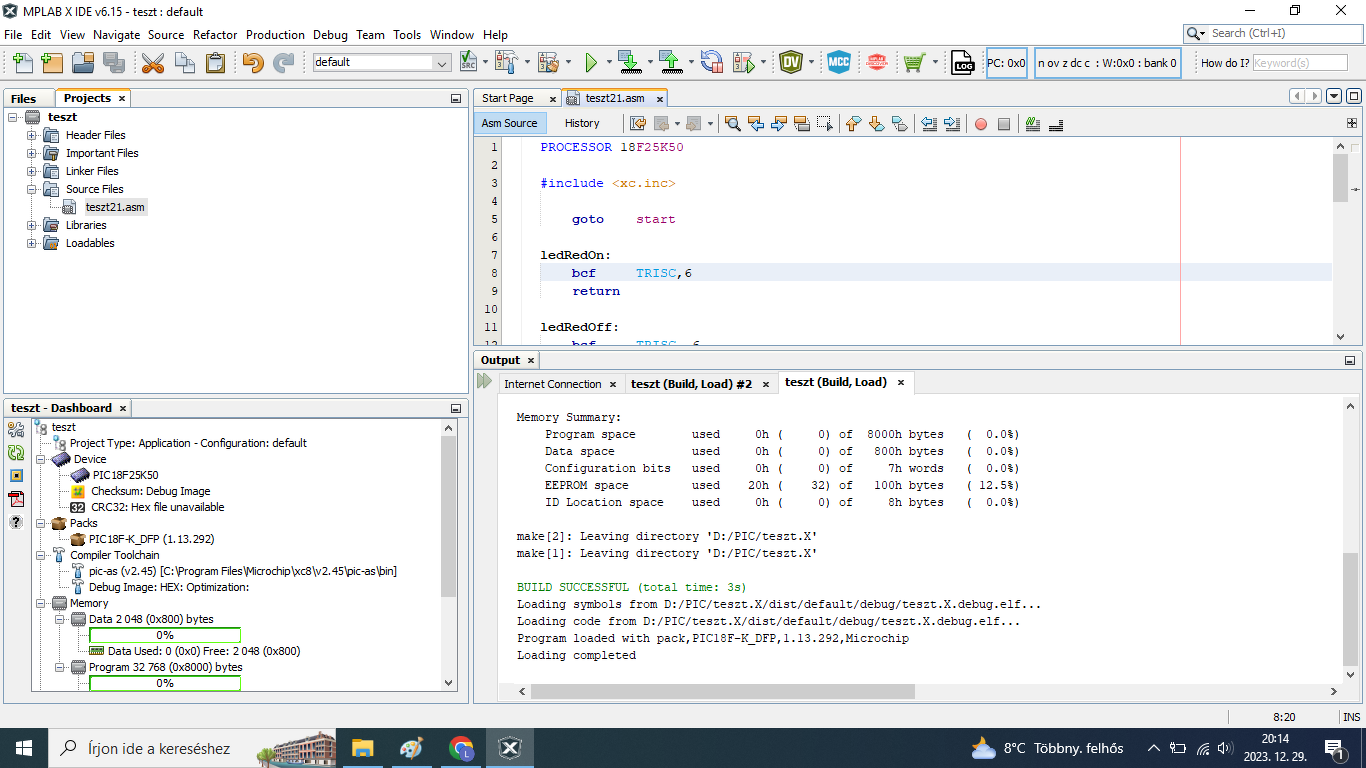This screenshot has height=768, width=1366.
Task: Click the How do I keyword search field
Action: coord(1300,63)
